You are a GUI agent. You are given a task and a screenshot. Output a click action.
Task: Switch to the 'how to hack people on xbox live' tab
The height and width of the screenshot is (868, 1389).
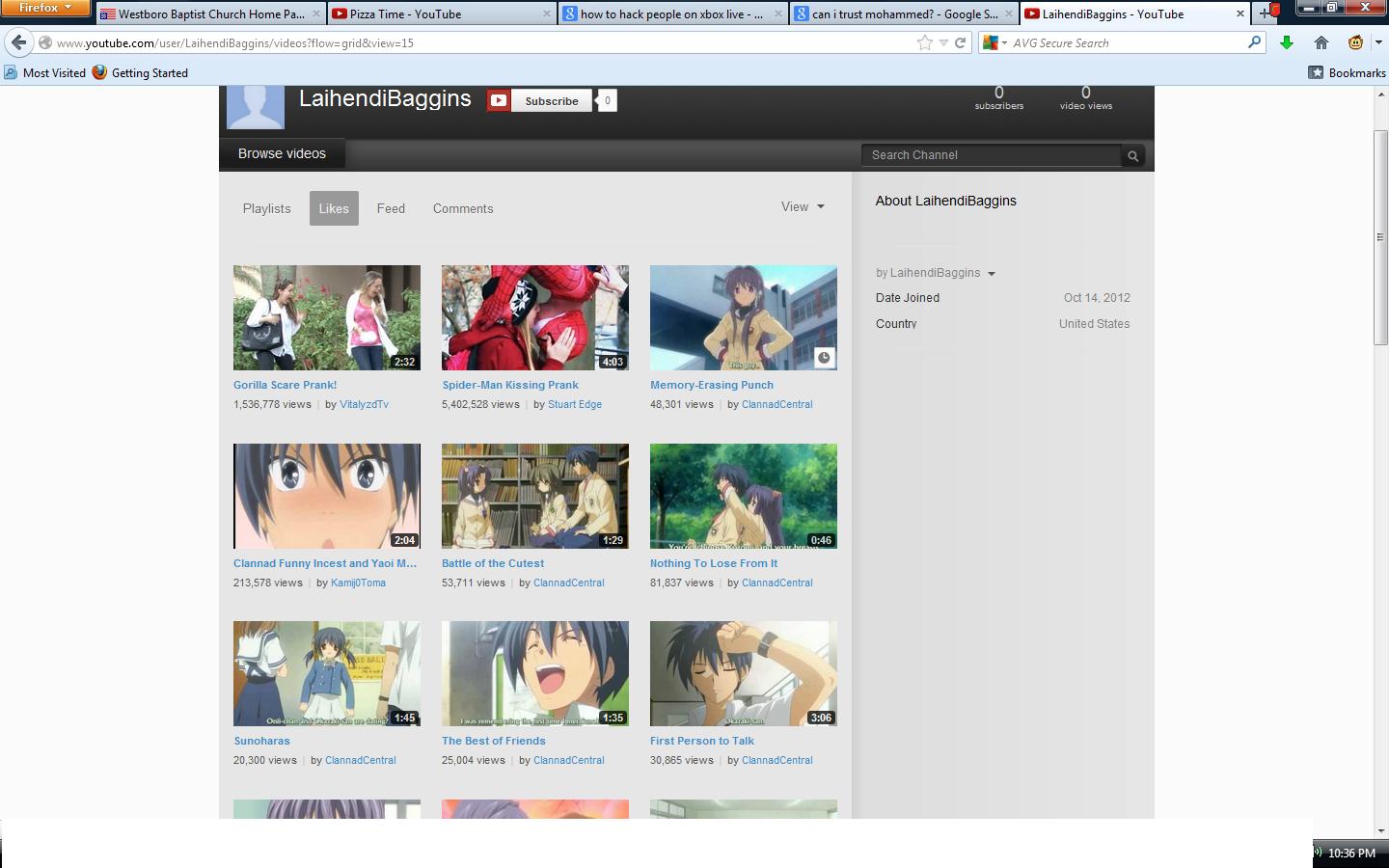click(672, 14)
